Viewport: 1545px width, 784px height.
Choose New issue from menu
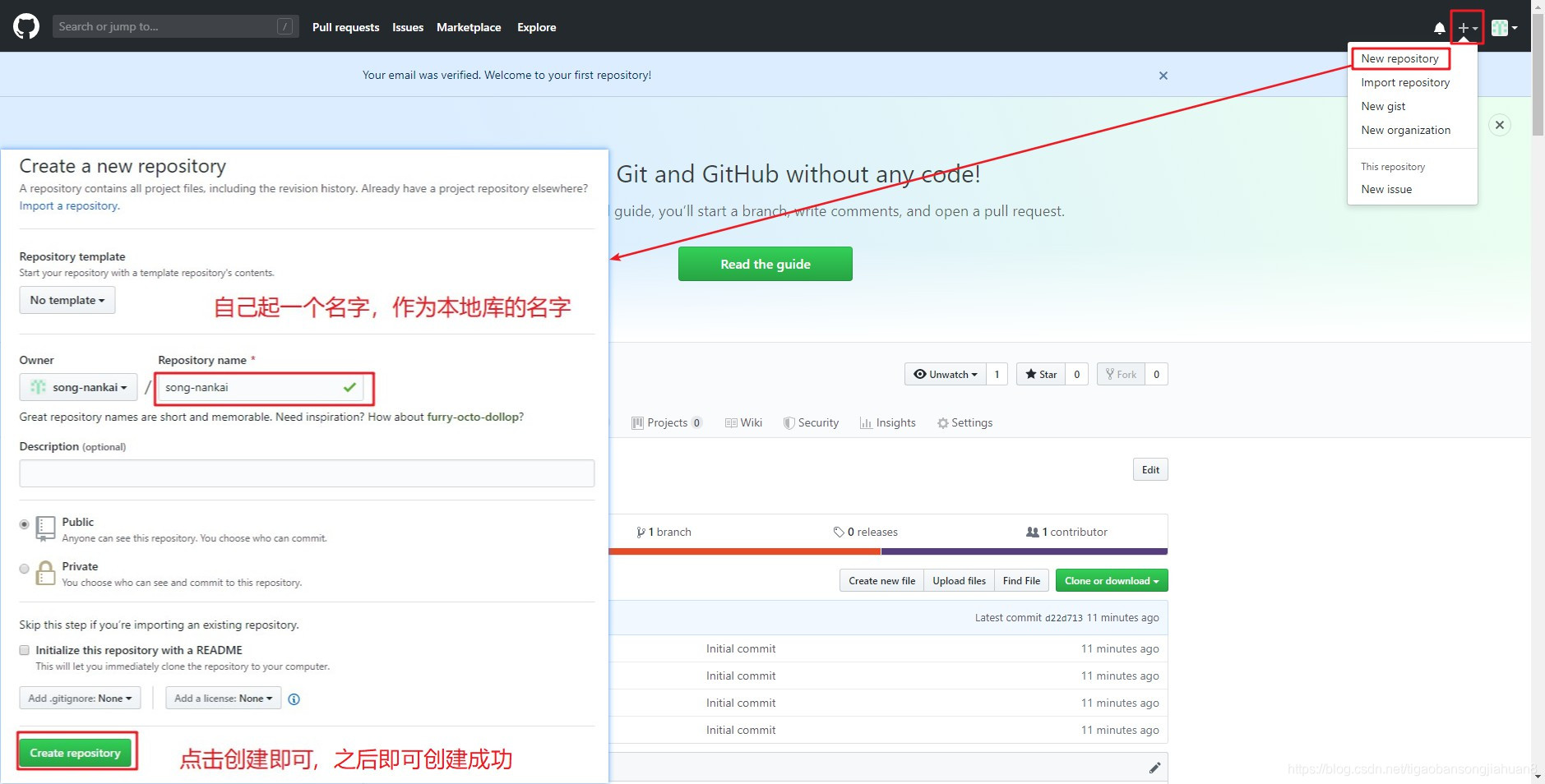click(1386, 189)
